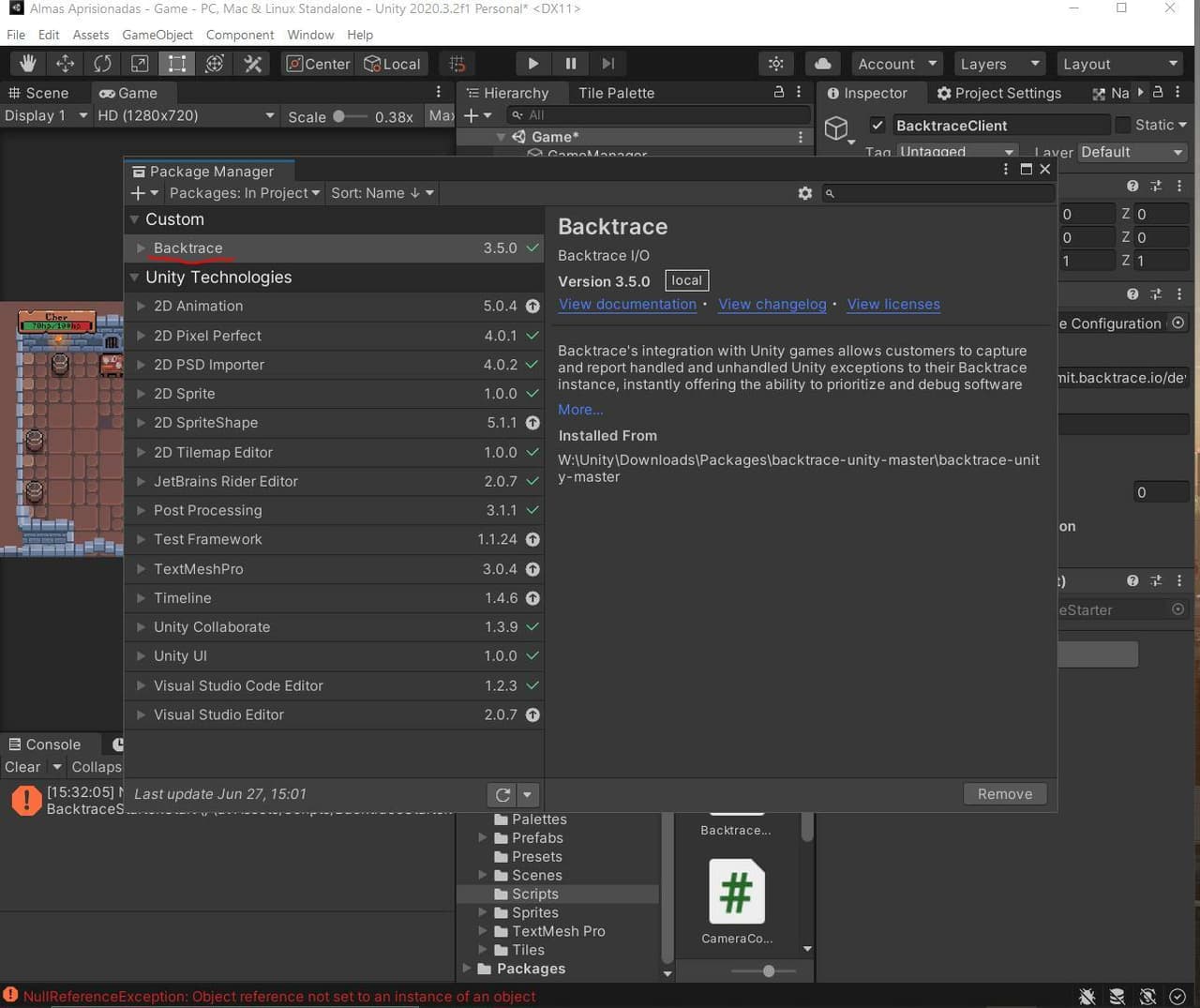
Task: Open Sort: Name dropdown
Action: click(382, 193)
